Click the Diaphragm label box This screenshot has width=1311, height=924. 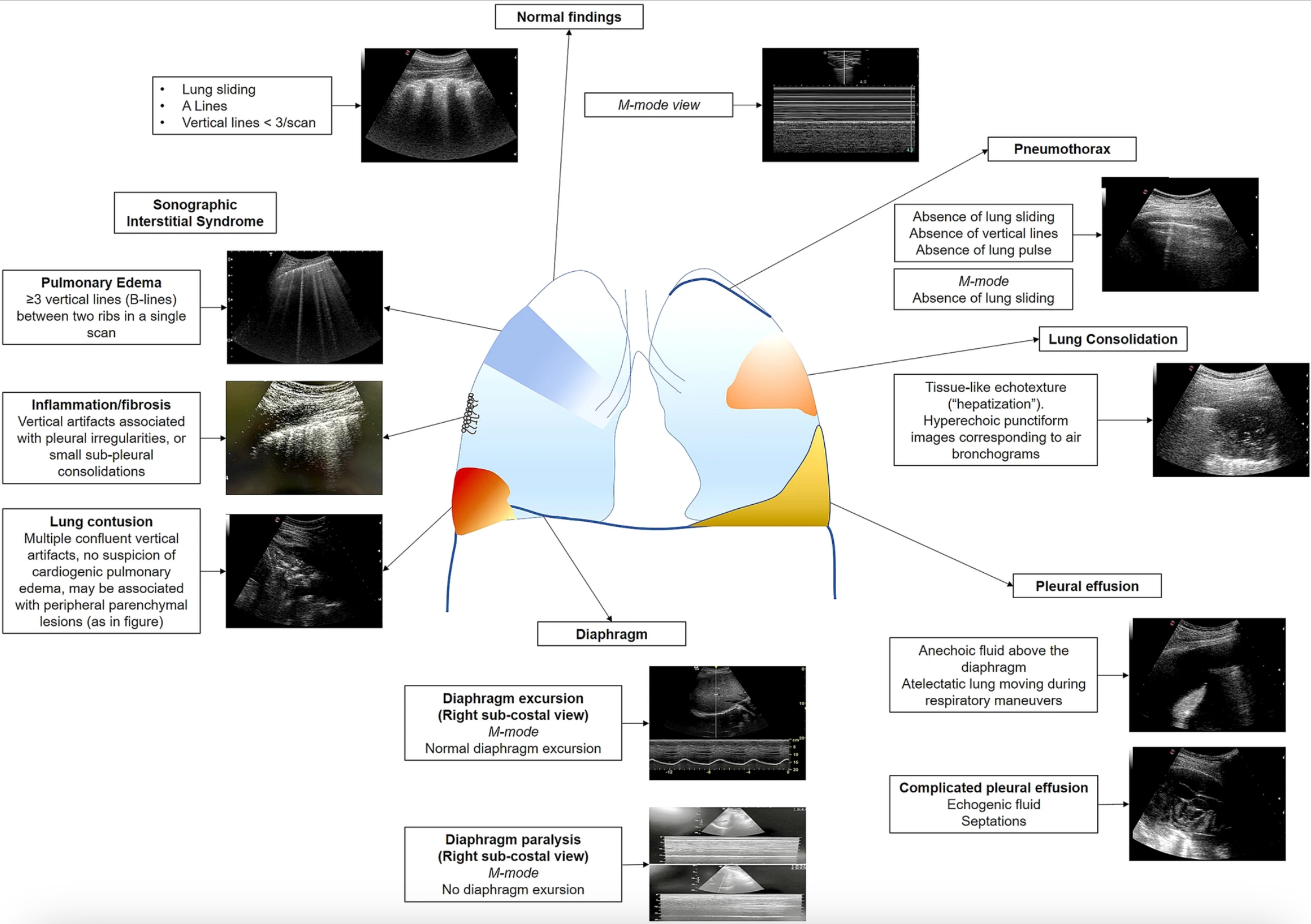610,633
